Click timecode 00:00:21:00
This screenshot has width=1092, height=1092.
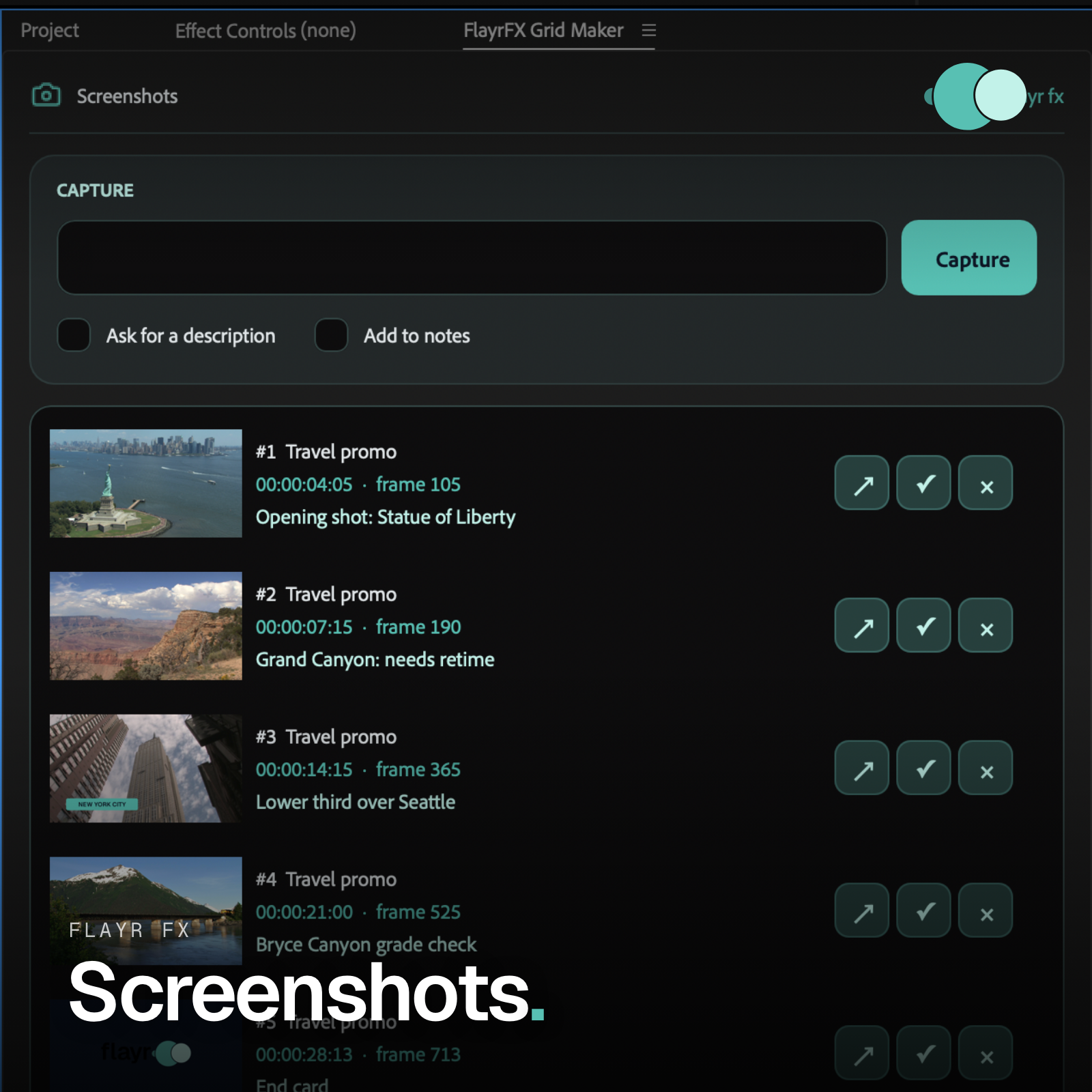pyautogui.click(x=304, y=913)
